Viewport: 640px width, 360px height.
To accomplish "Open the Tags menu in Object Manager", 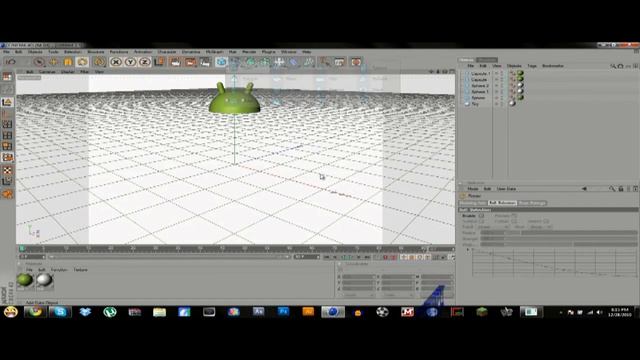I will (532, 66).
